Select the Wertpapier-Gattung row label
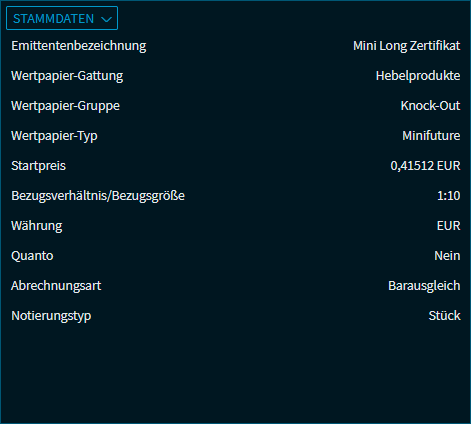 [x=67, y=76]
